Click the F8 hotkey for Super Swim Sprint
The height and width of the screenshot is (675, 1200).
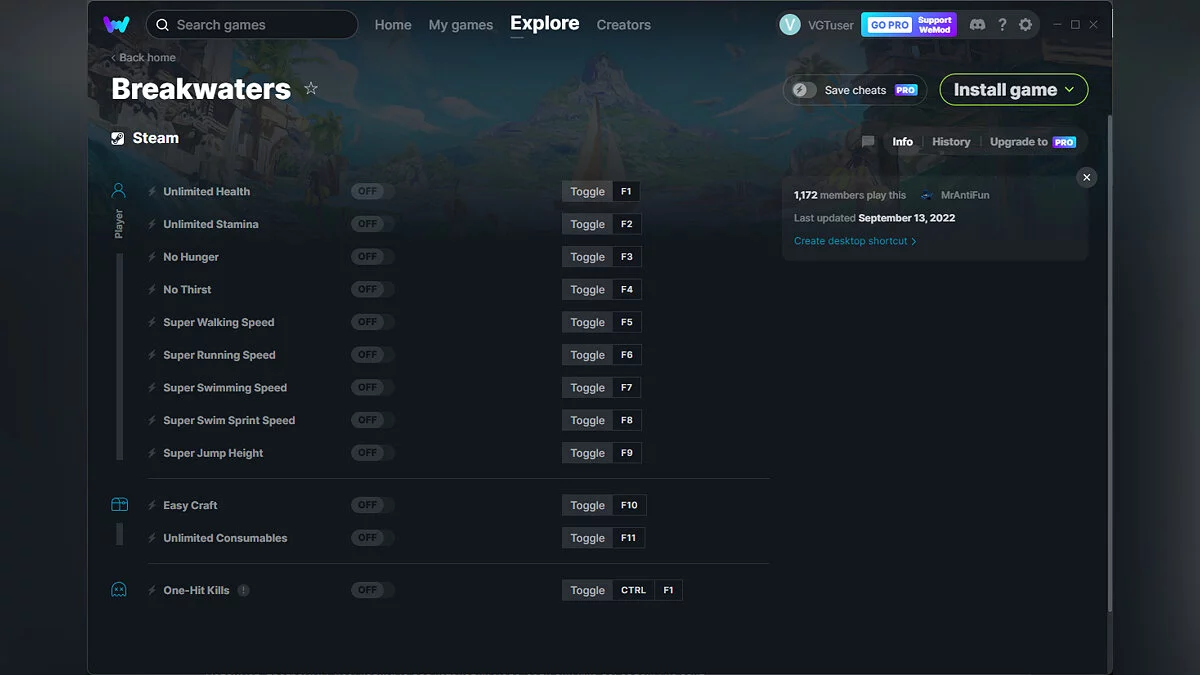[x=627, y=420]
